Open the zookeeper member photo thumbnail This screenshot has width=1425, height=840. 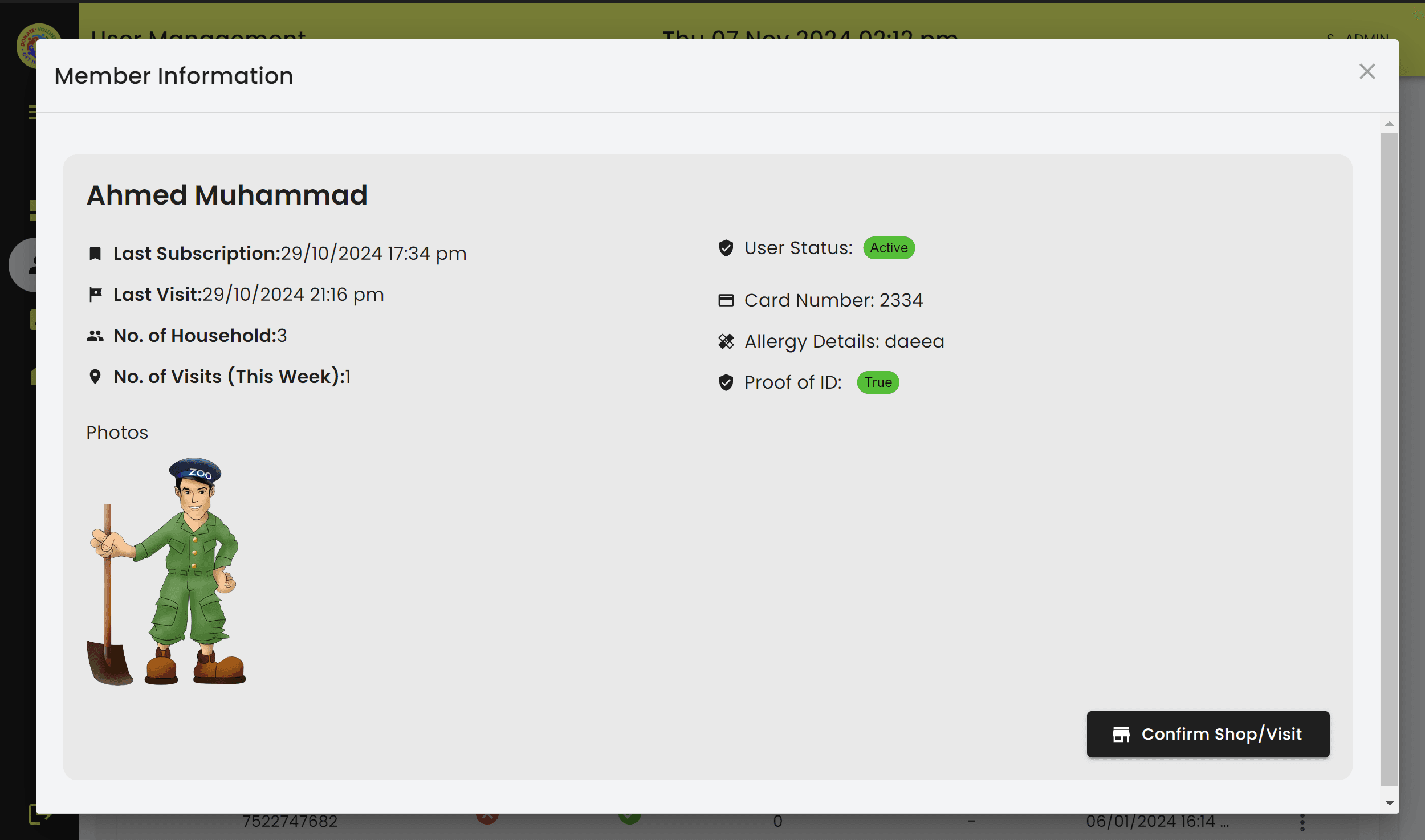coord(166,571)
